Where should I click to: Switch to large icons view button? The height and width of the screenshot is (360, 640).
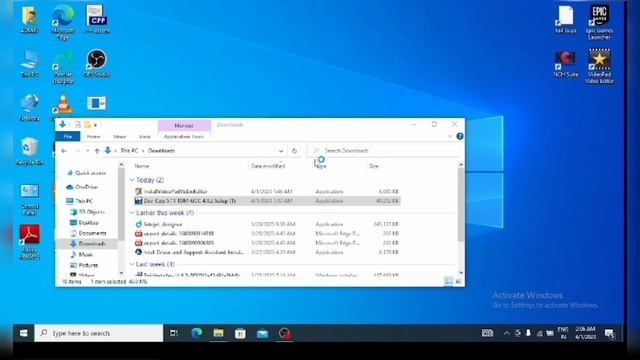(x=458, y=281)
